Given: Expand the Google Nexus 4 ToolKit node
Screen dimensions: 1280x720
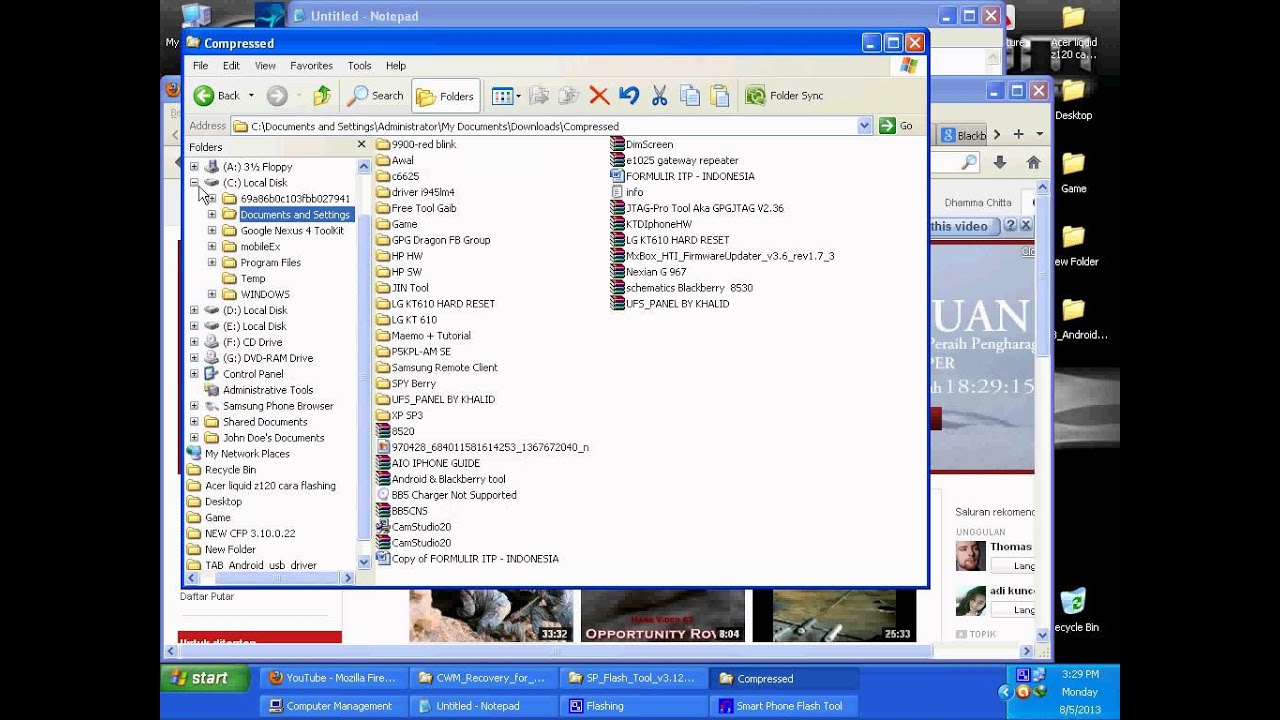Looking at the screenshot, I should pos(212,231).
